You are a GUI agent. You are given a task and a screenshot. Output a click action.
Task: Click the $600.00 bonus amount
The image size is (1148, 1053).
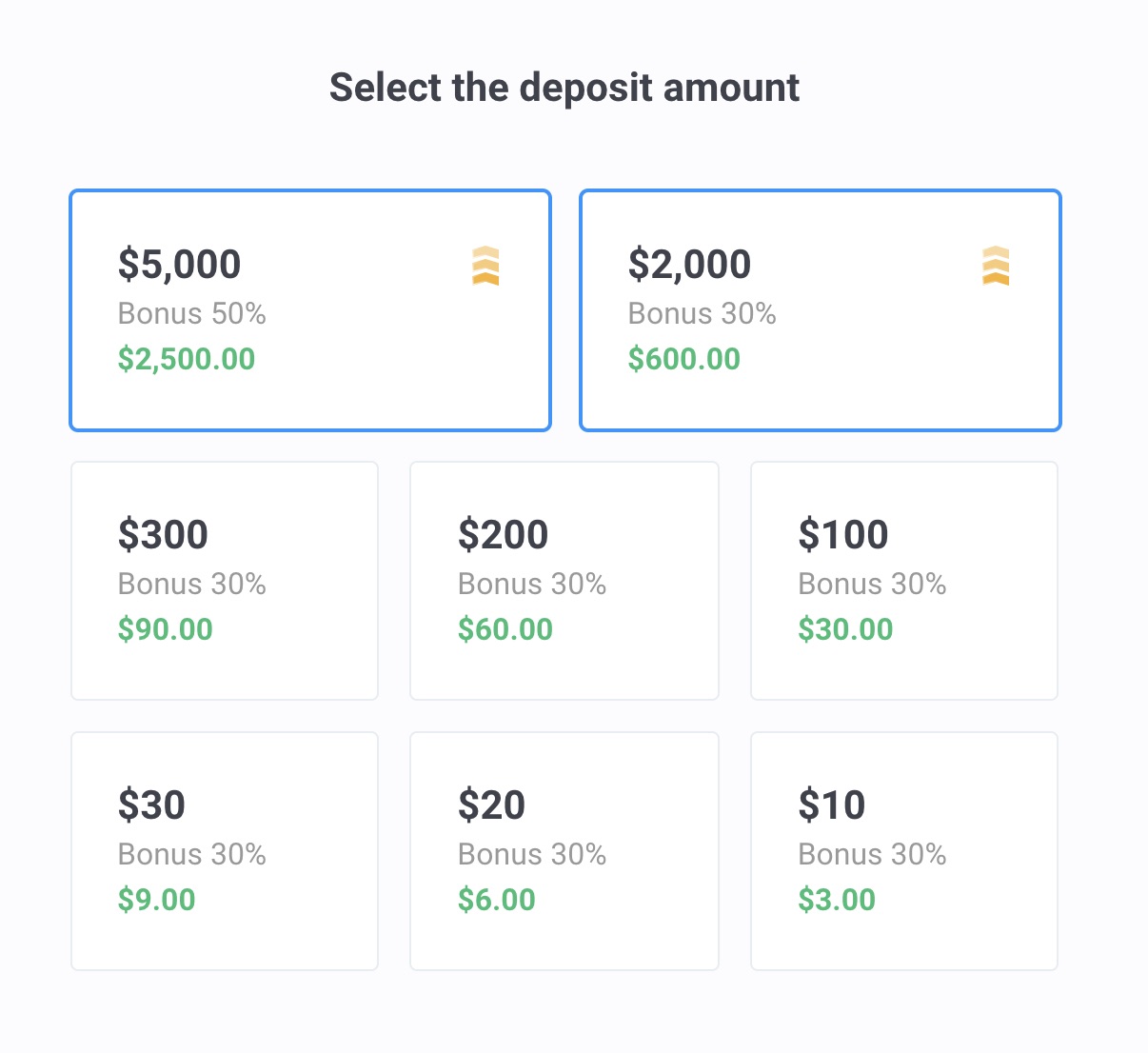(683, 359)
